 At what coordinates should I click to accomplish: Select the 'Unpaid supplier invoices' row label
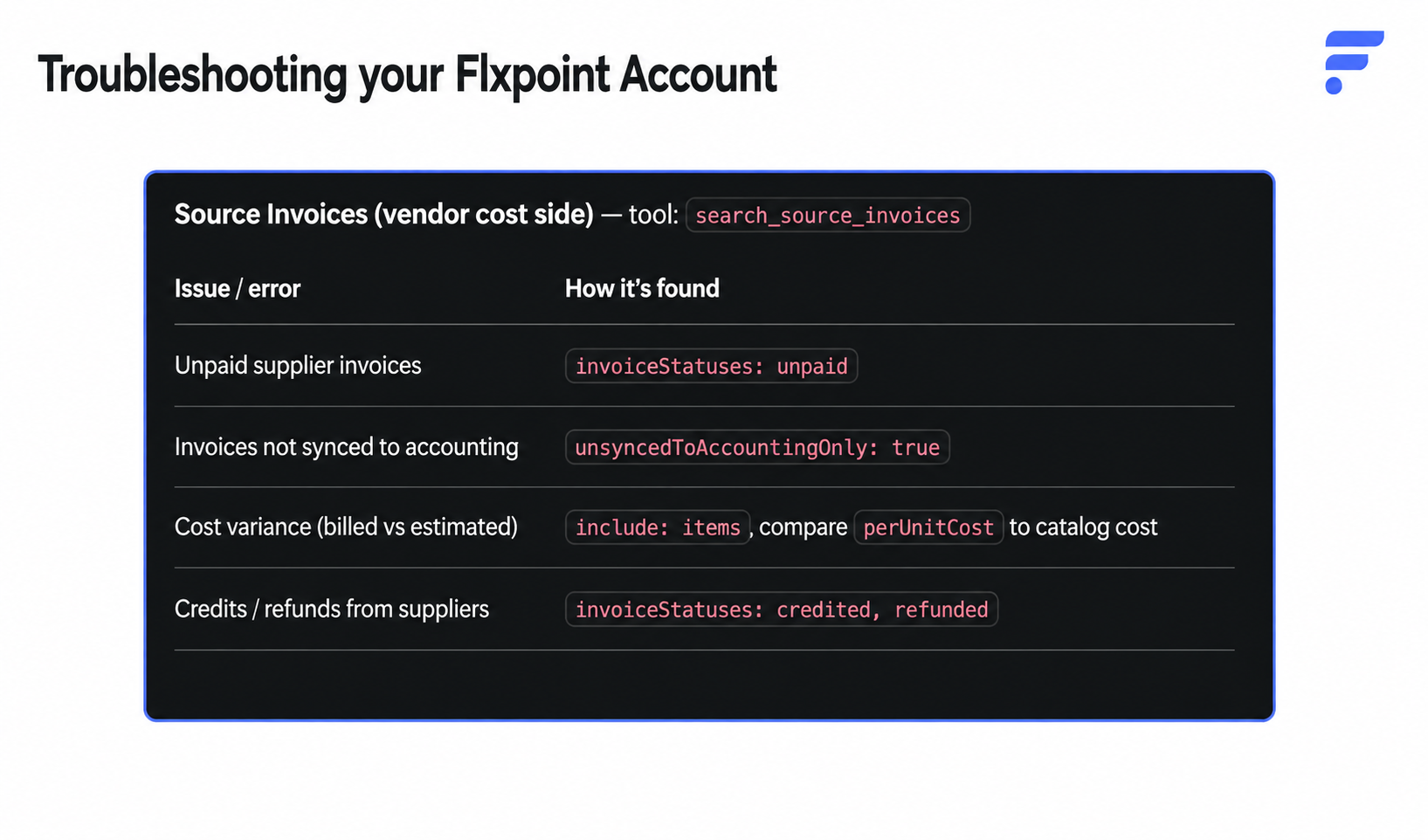(x=298, y=365)
